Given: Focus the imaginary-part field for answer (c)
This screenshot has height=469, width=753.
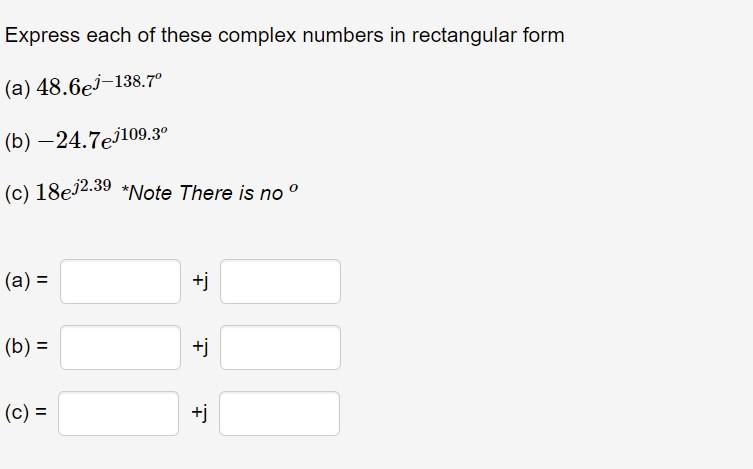Looking at the screenshot, I should pos(279,413).
